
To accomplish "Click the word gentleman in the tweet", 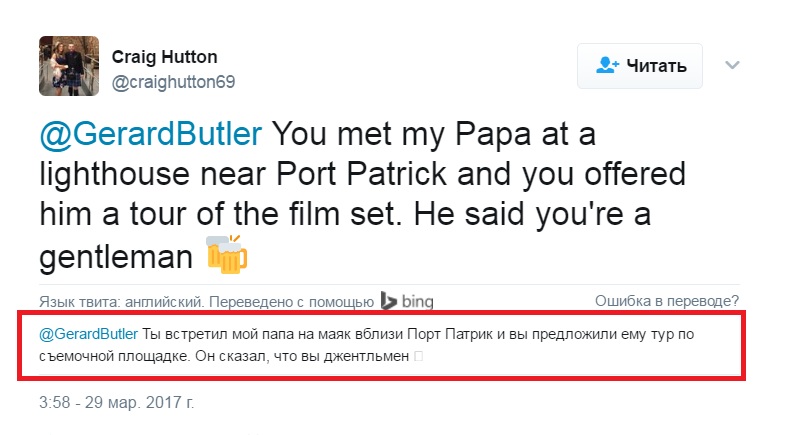I will click(x=114, y=257).
